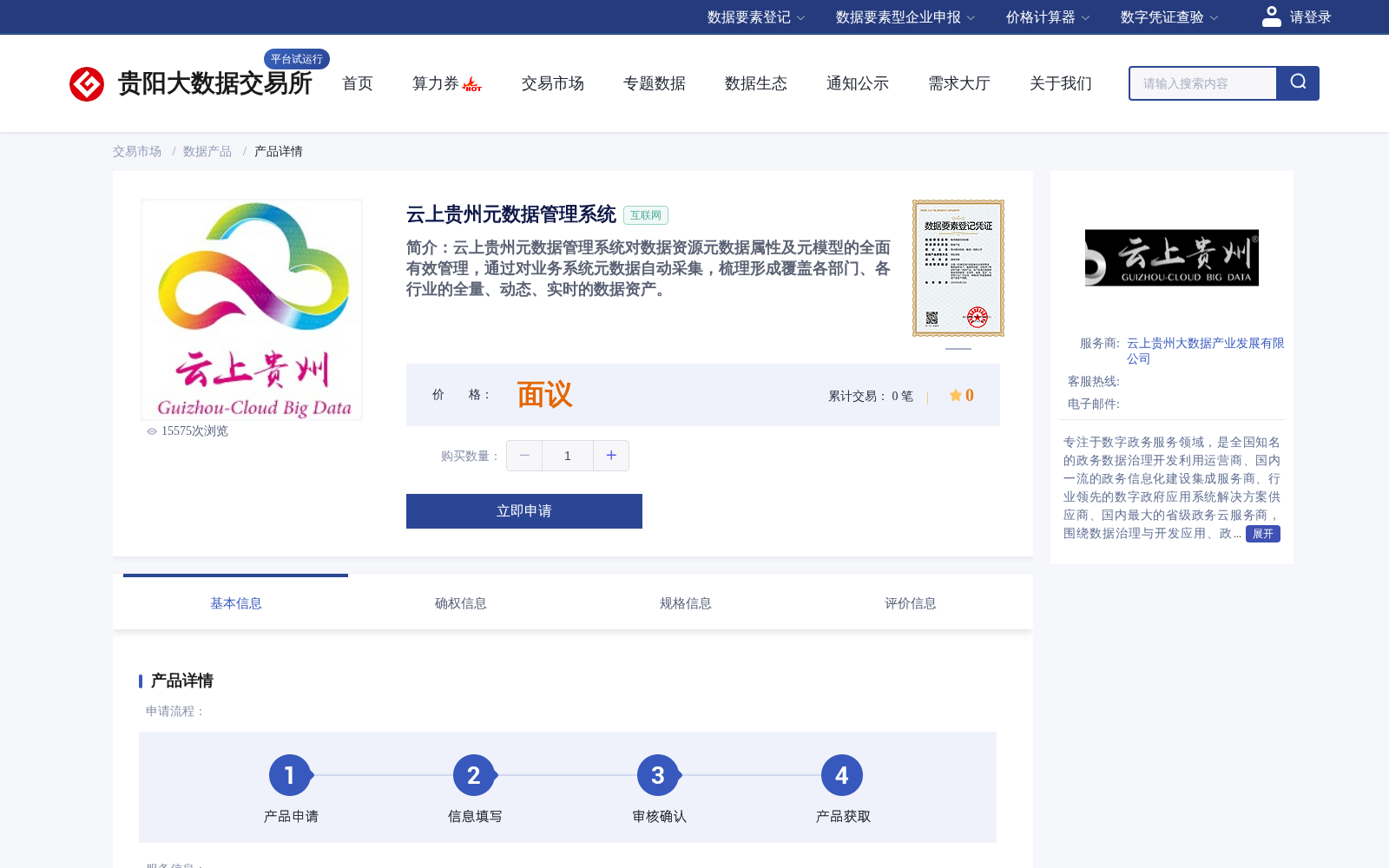Open 专题数据 navigation item
This screenshot has height=868, width=1389.
click(655, 83)
